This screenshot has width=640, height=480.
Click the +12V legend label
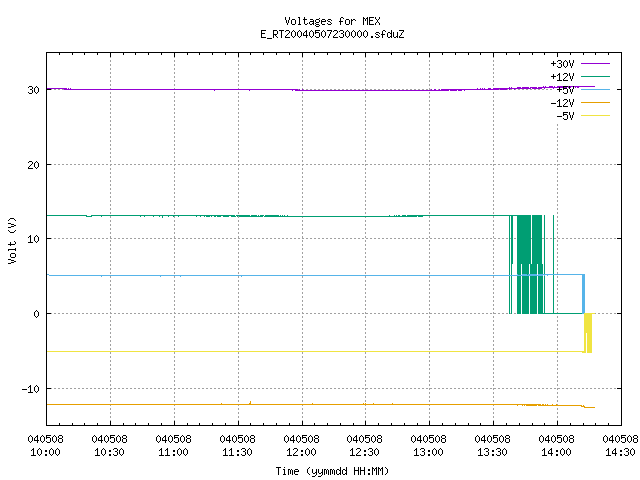click(x=562, y=77)
